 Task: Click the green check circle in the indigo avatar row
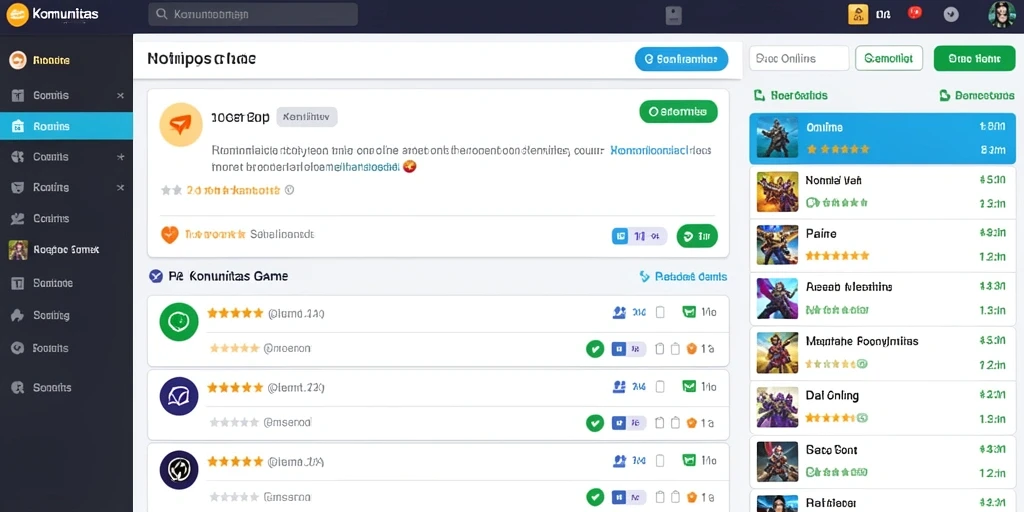(595, 423)
